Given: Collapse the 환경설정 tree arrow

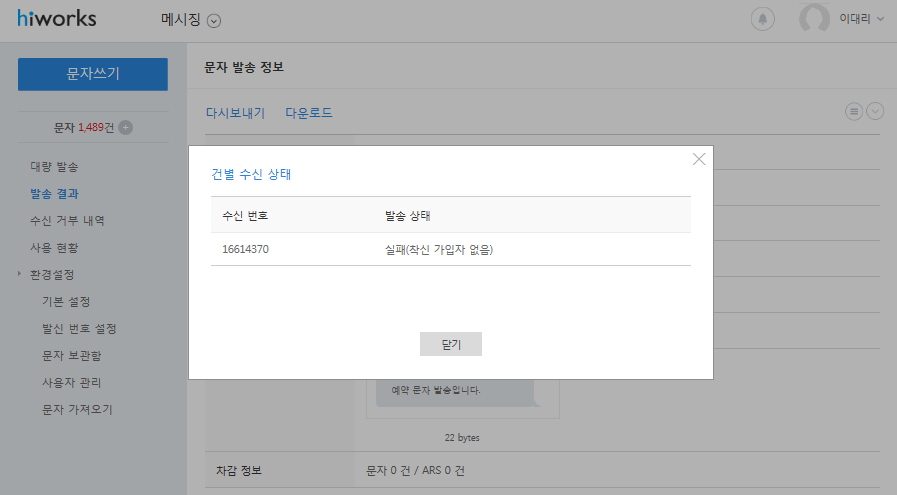Looking at the screenshot, I should click(x=19, y=274).
